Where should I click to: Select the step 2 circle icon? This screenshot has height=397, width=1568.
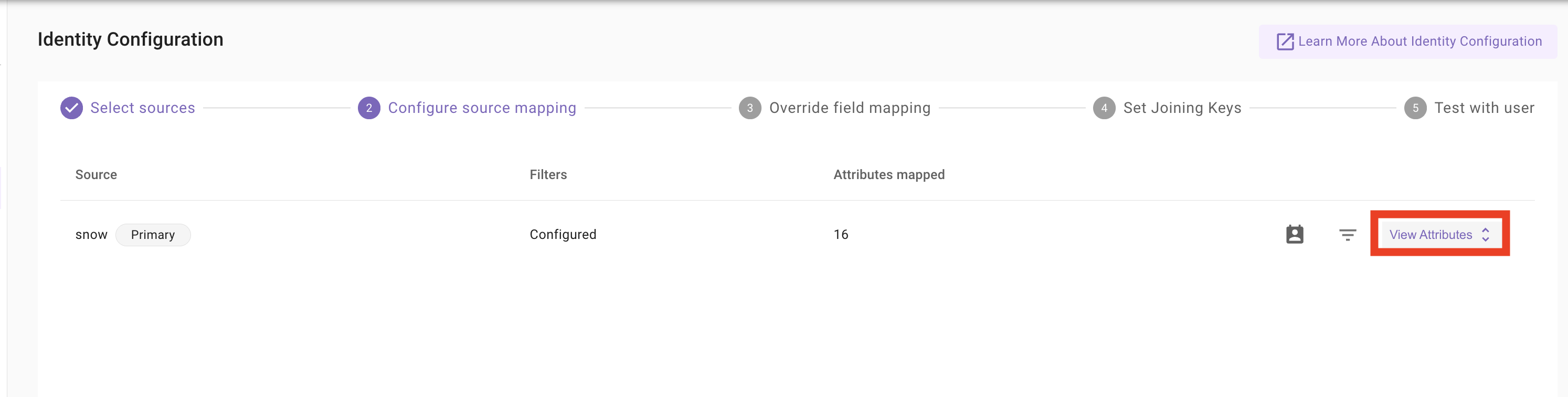click(x=369, y=108)
